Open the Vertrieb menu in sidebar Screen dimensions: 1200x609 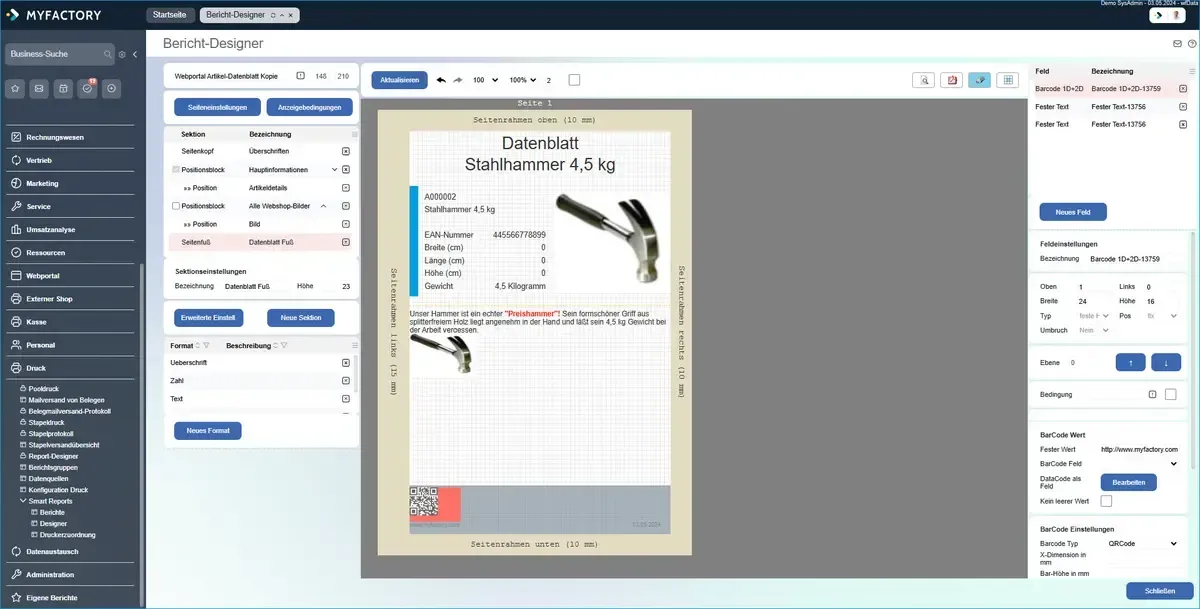click(40, 160)
